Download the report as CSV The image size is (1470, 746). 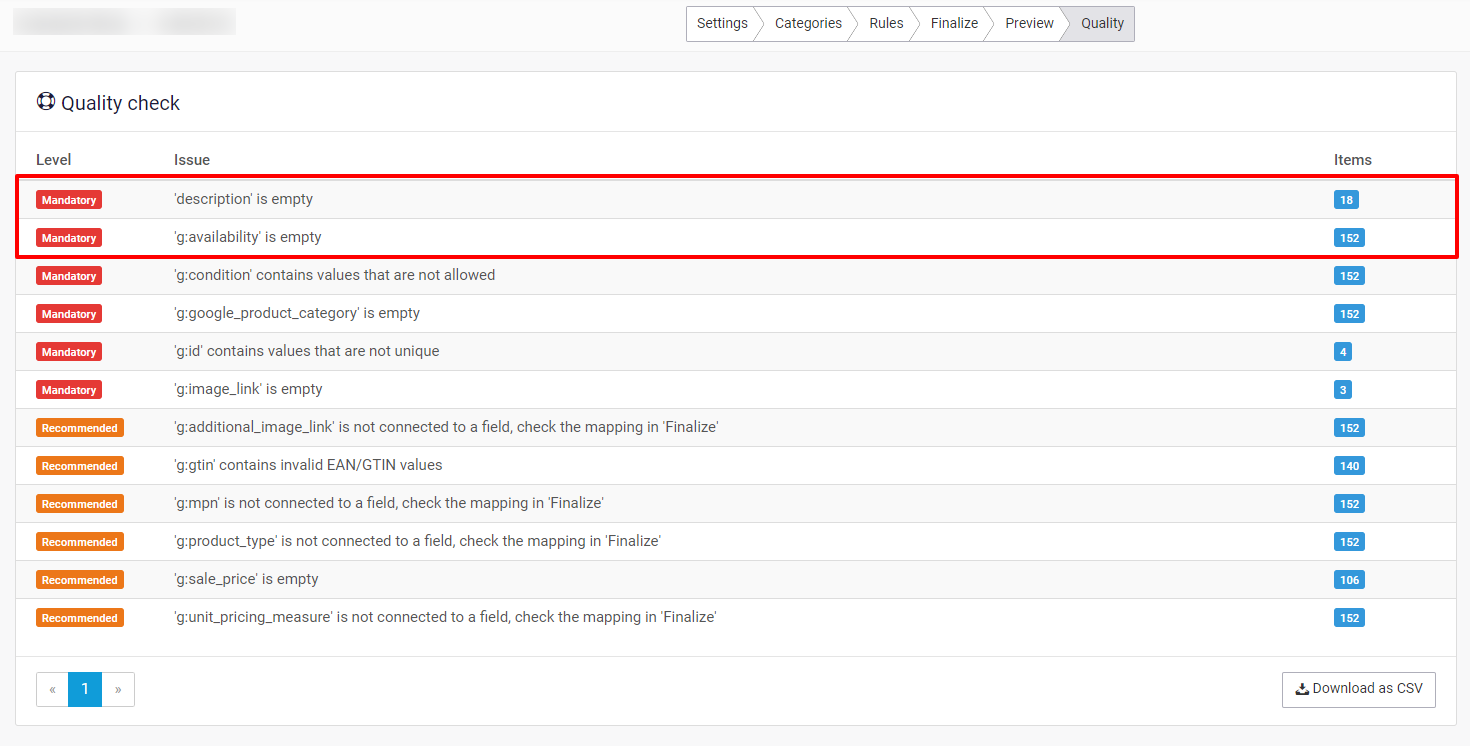(x=1358, y=689)
